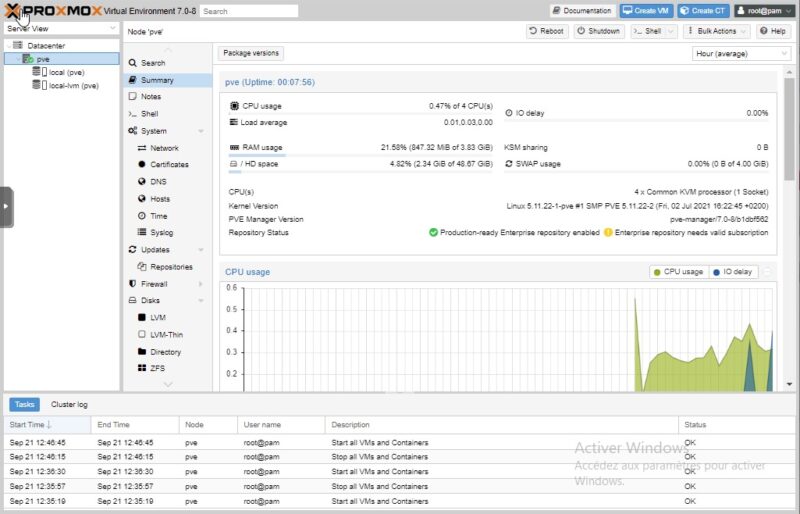
Task: Click the Notes icon in sidebar
Action: click(x=132, y=97)
